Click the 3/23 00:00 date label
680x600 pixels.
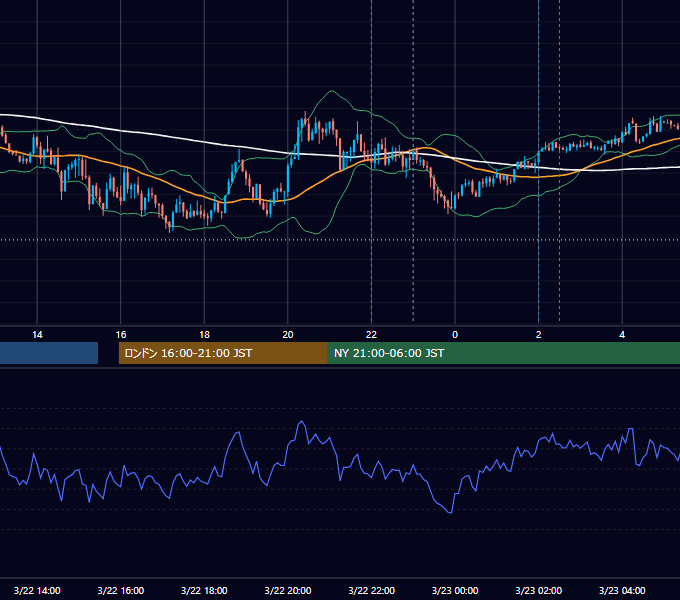point(455,590)
